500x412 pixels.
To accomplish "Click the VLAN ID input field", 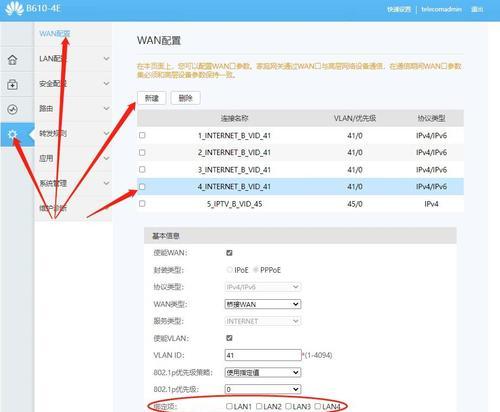I will 263,355.
